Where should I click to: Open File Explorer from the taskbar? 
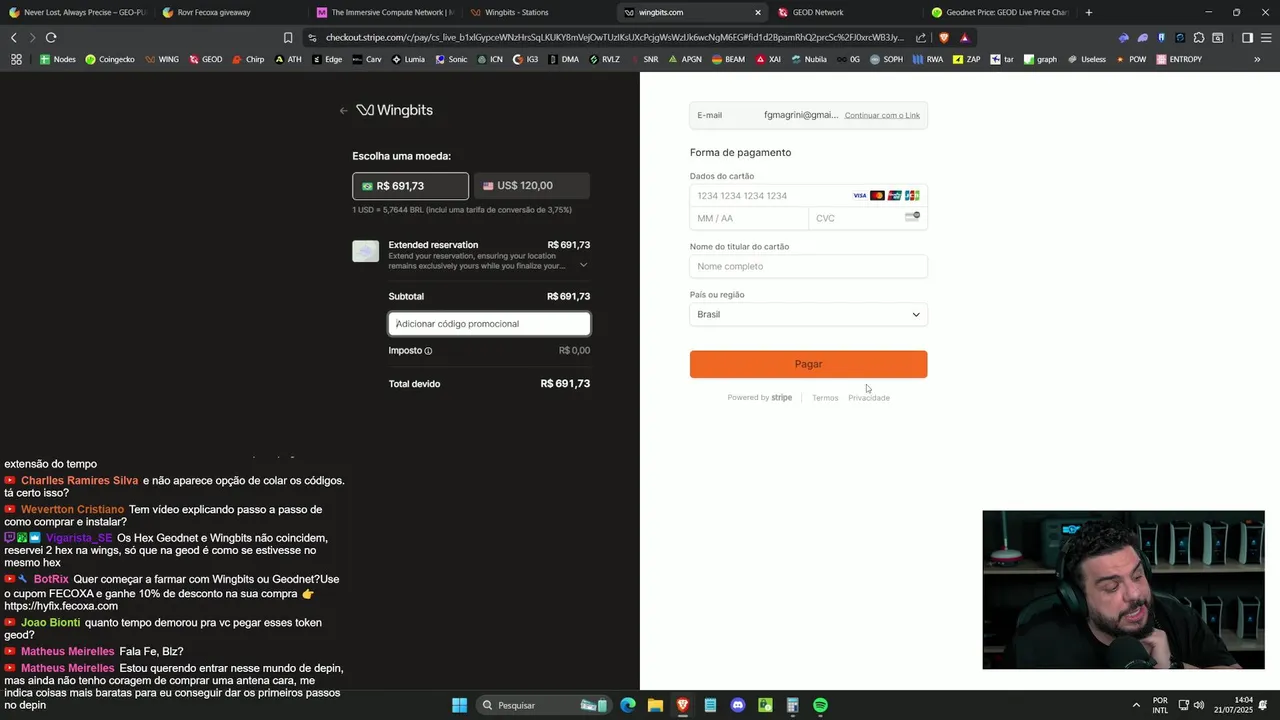[x=655, y=706]
